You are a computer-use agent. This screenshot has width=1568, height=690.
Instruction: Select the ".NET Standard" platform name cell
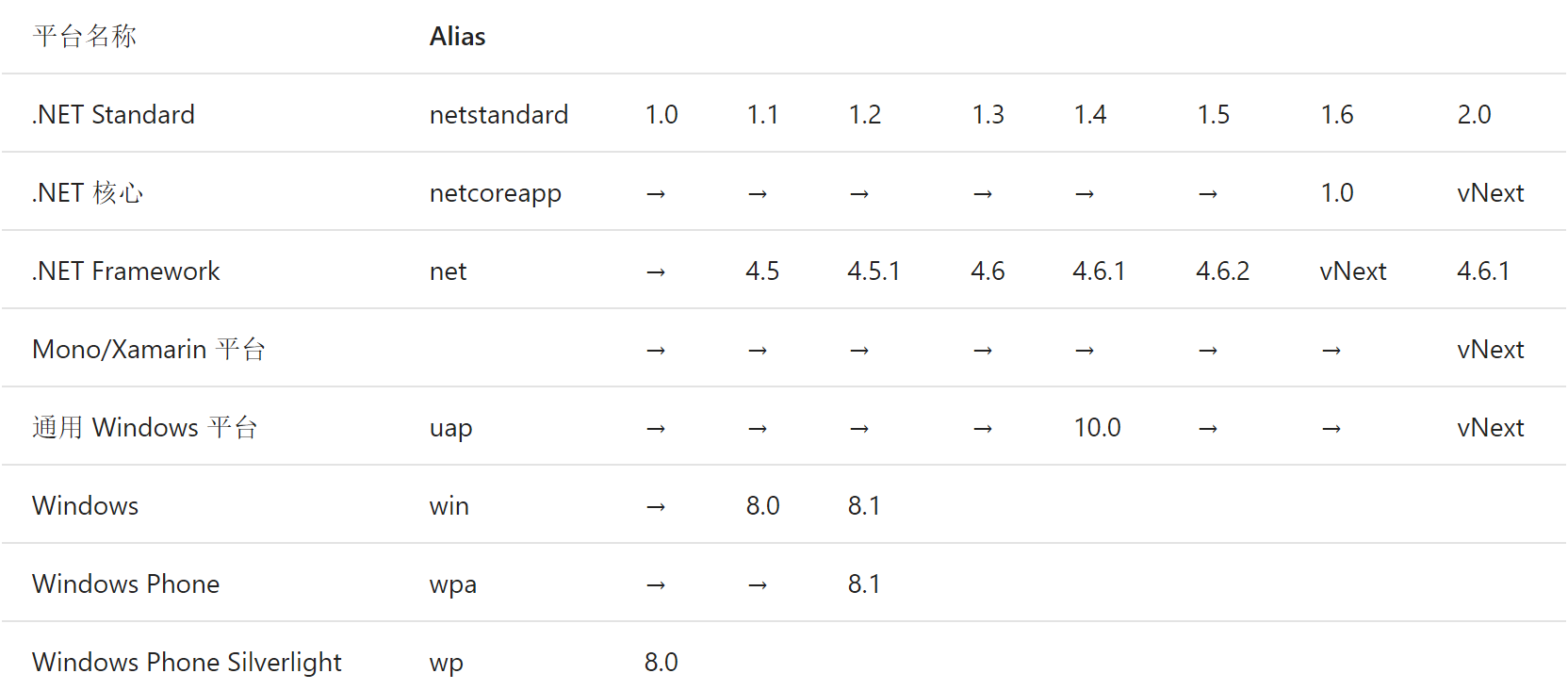113,115
